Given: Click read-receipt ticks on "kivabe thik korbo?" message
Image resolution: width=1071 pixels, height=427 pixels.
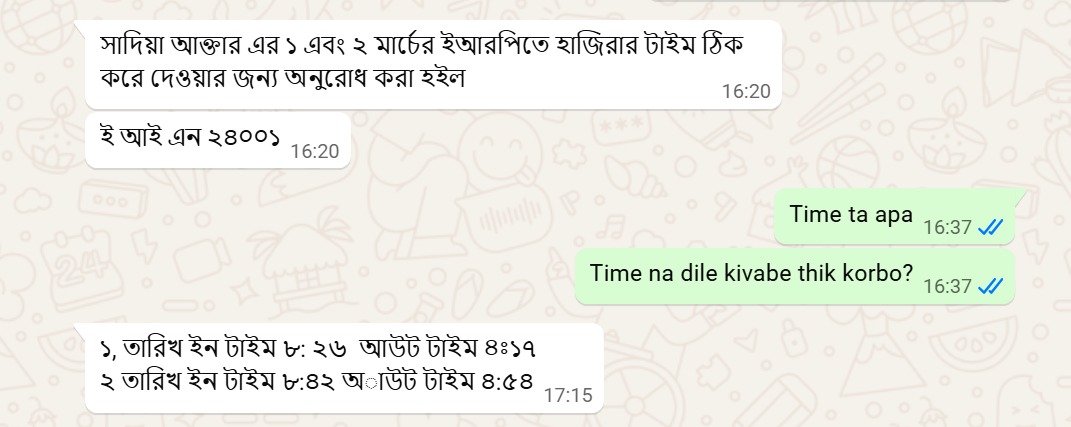Looking at the screenshot, I should 990,287.
